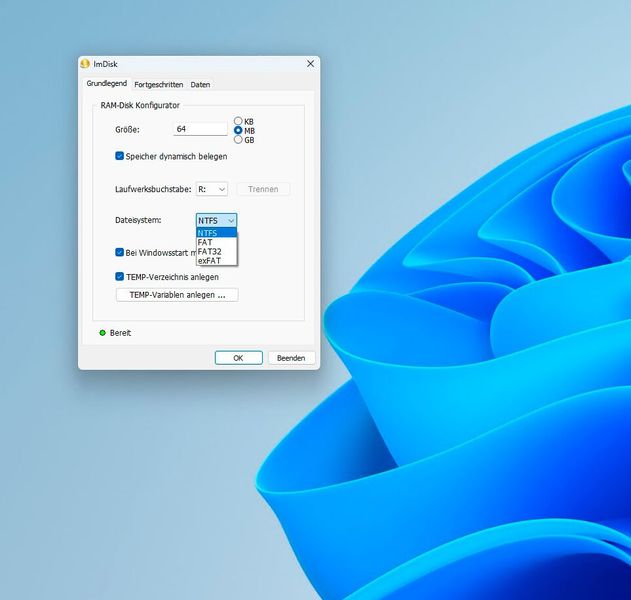Viewport: 631px width, 600px height.
Task: Click the Trennen button
Action: point(263,189)
